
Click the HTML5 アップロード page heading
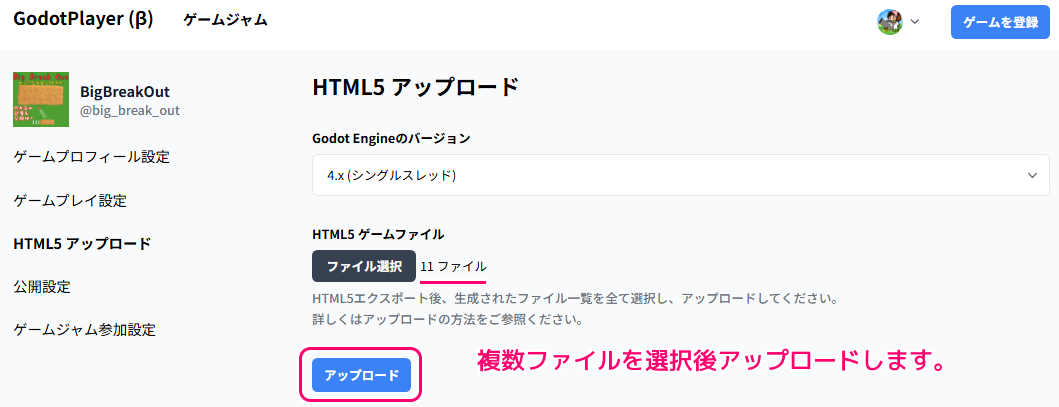(415, 88)
